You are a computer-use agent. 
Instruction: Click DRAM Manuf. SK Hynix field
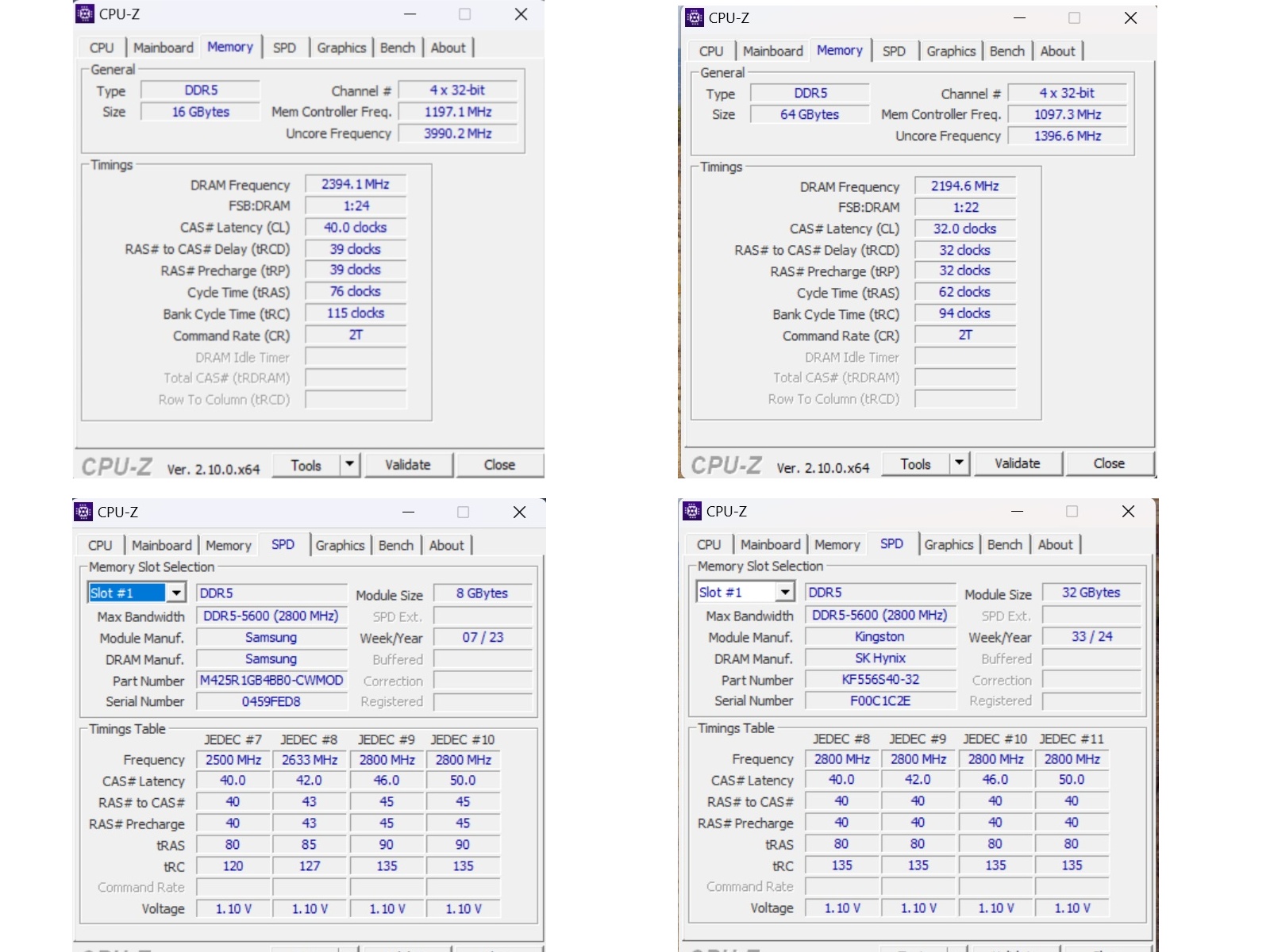coord(880,658)
